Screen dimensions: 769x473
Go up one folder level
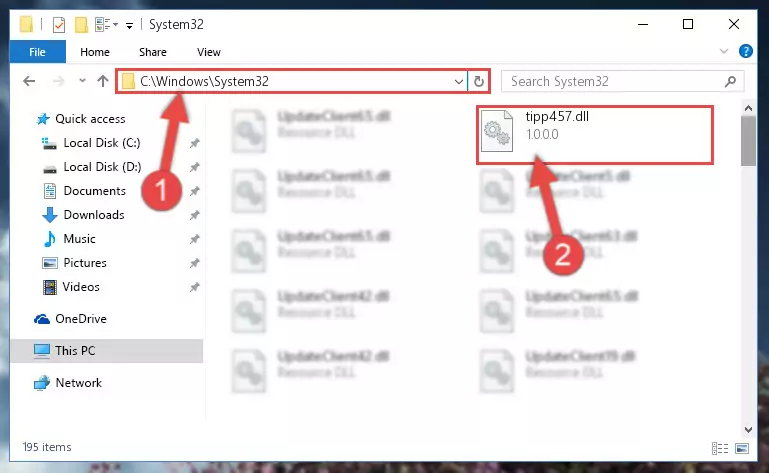tap(103, 81)
